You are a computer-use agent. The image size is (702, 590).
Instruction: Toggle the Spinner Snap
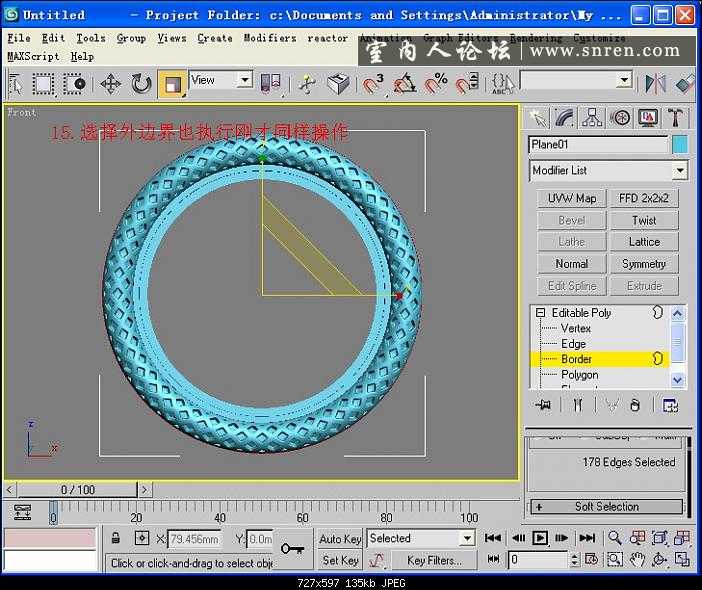(x=467, y=84)
